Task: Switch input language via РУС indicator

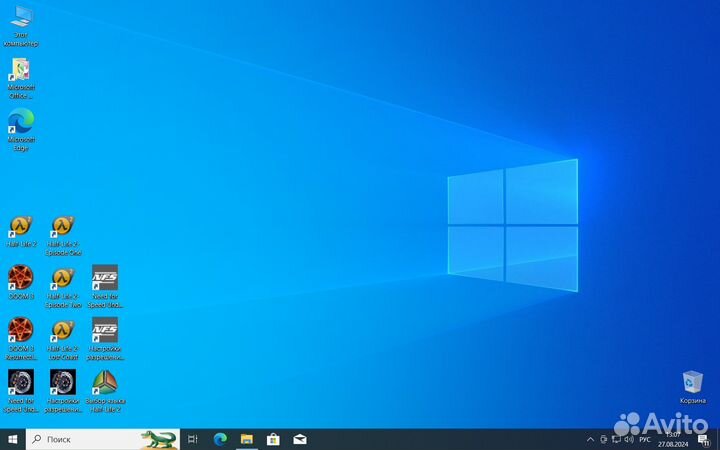Action: coord(645,440)
